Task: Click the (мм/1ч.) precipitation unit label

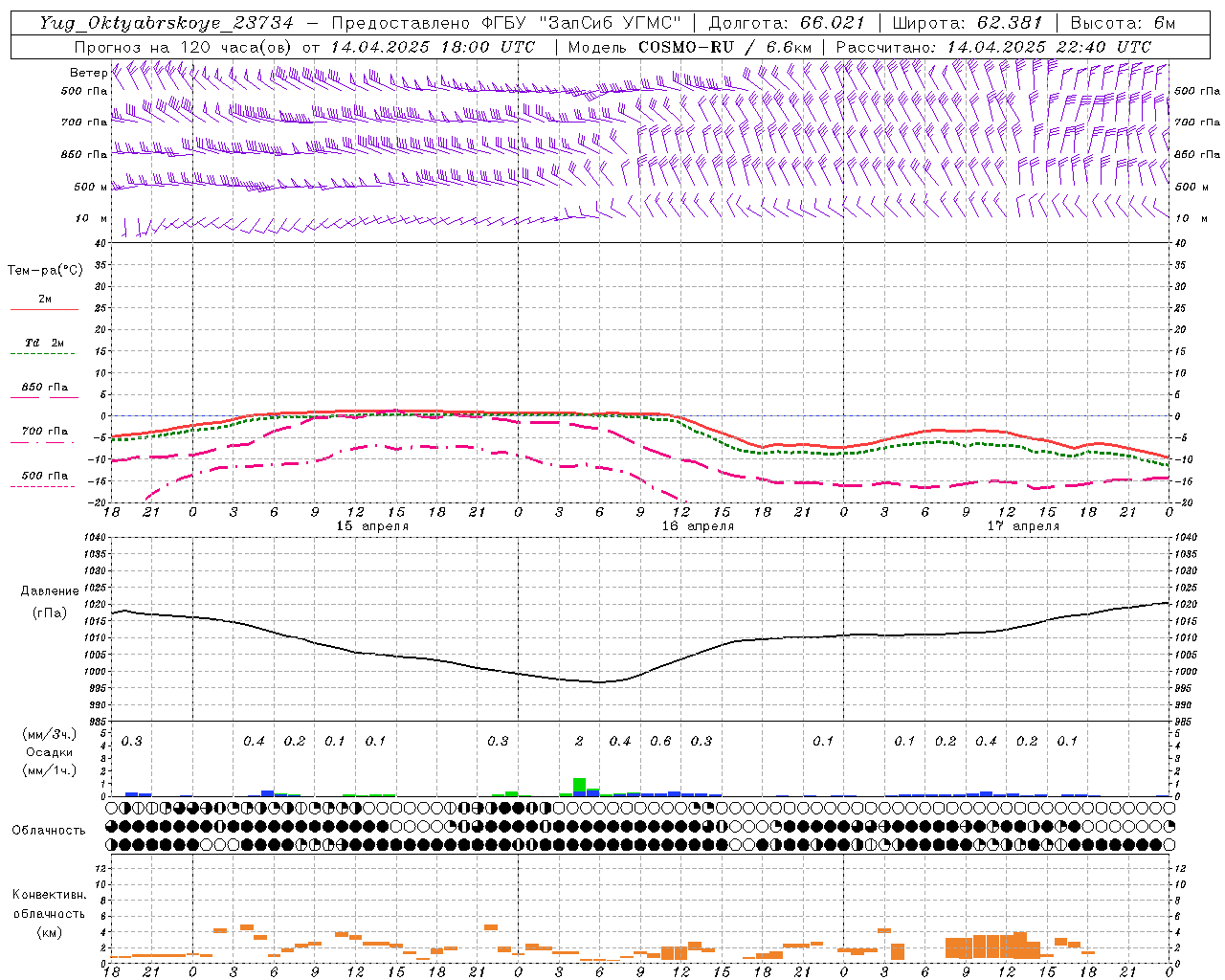Action: [50, 770]
